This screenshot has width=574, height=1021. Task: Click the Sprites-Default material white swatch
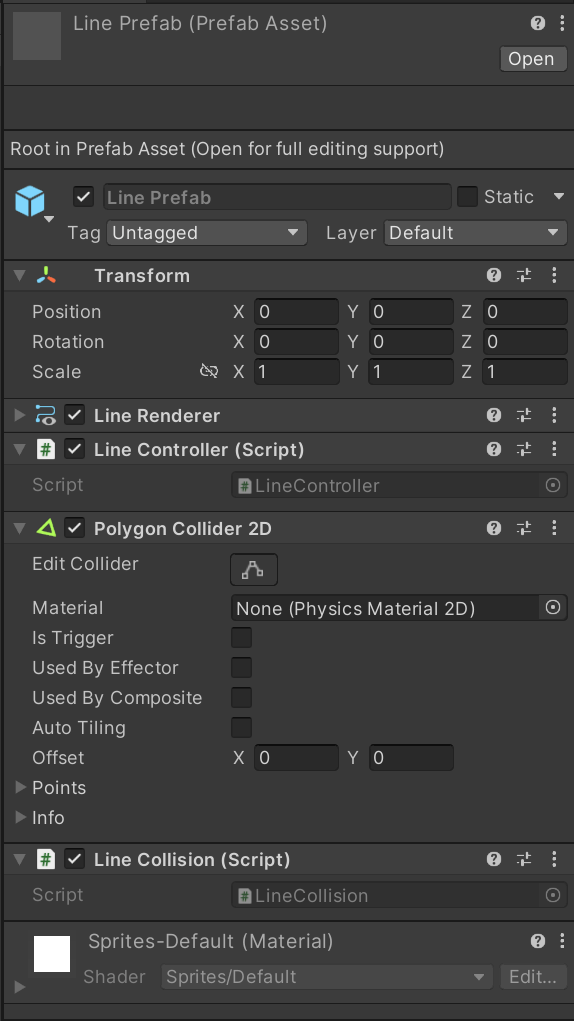pyautogui.click(x=52, y=954)
